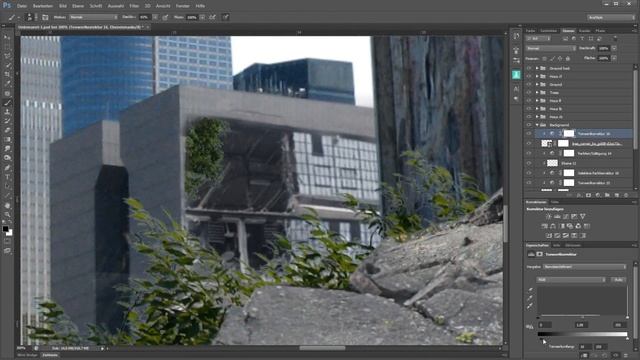Select the Type tool
Viewport: 640px width, 360px height.
point(7,177)
